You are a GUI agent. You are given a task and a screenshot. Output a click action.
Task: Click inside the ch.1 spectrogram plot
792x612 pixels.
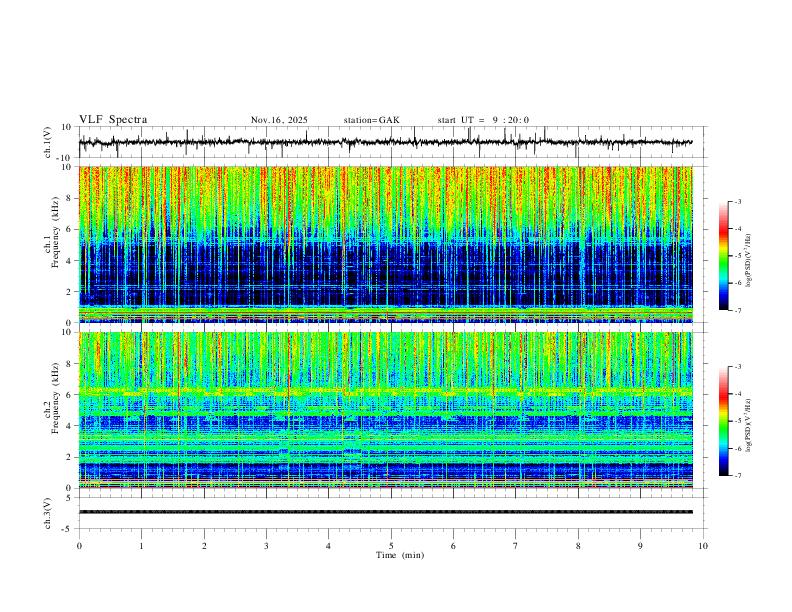[386, 244]
